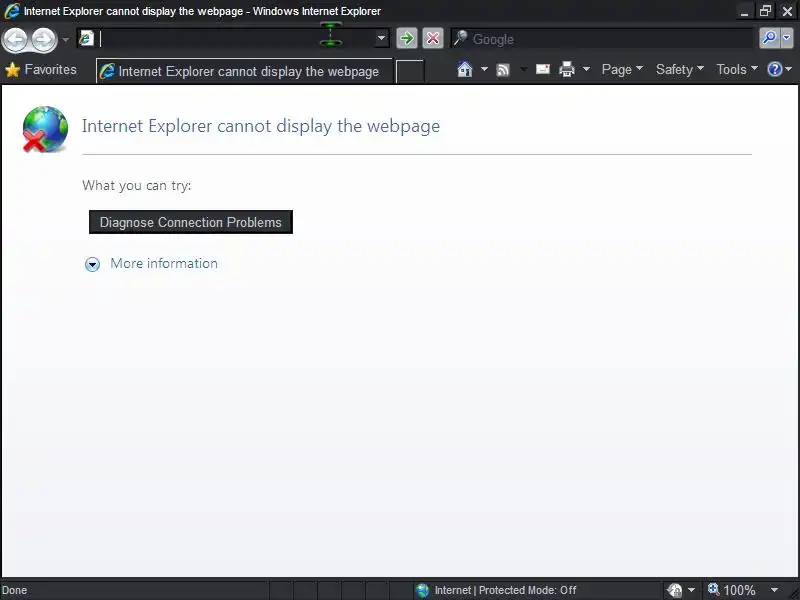Click the More information link text
The height and width of the screenshot is (600, 800).
pyautogui.click(x=164, y=264)
